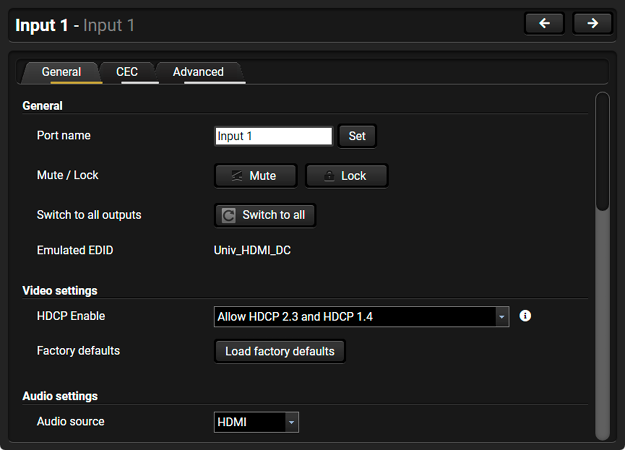This screenshot has width=625, height=450.
Task: Focus the Port name text field
Action: pos(273,136)
